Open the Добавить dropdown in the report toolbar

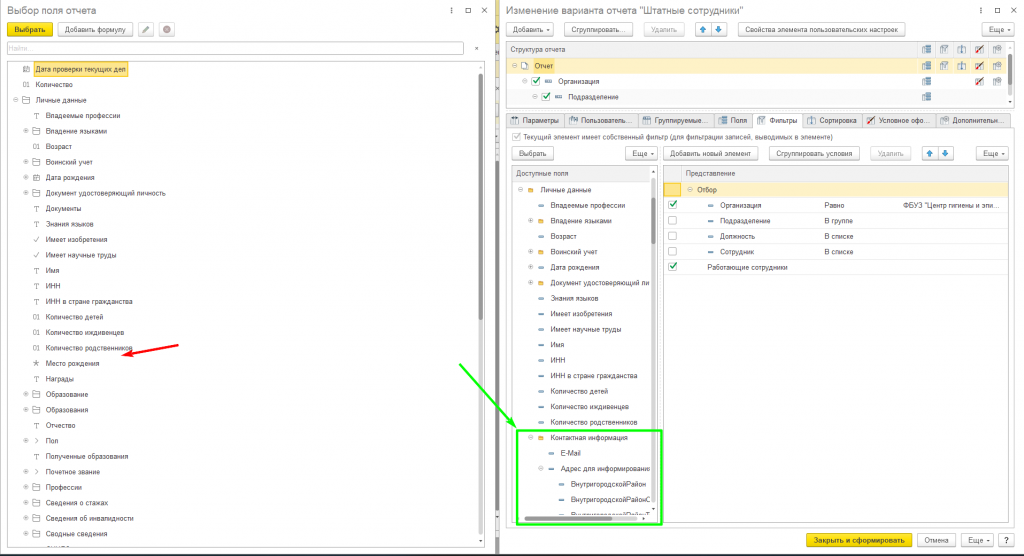[530, 29]
